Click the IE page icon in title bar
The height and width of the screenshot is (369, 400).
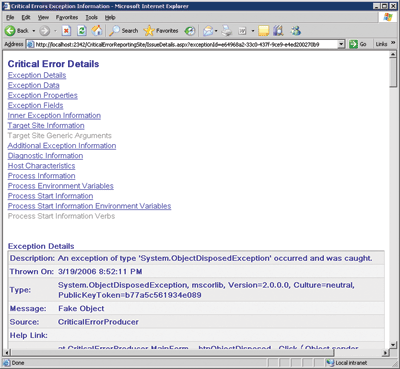pos(6,6)
